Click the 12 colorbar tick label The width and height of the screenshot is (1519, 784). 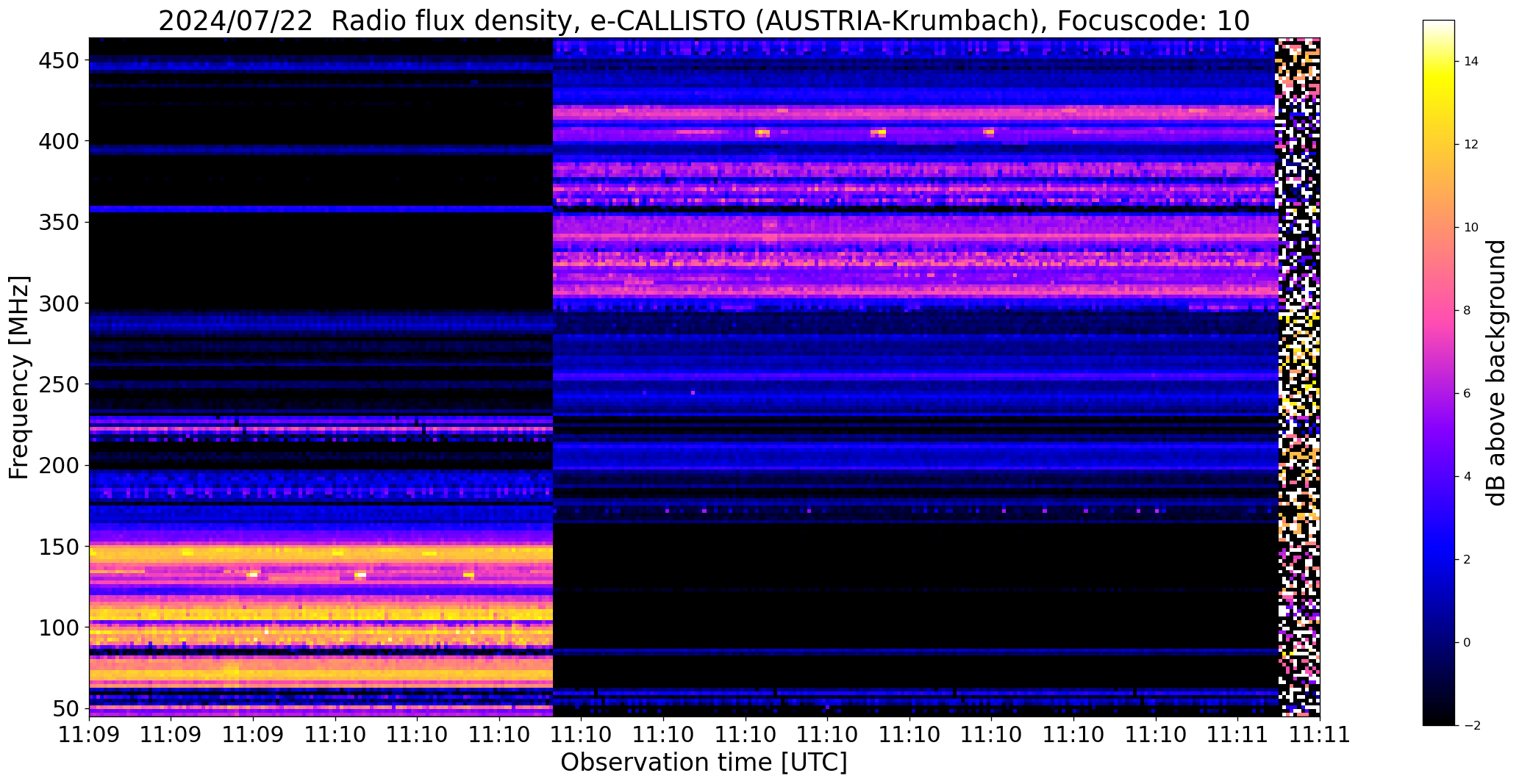pos(1471,144)
